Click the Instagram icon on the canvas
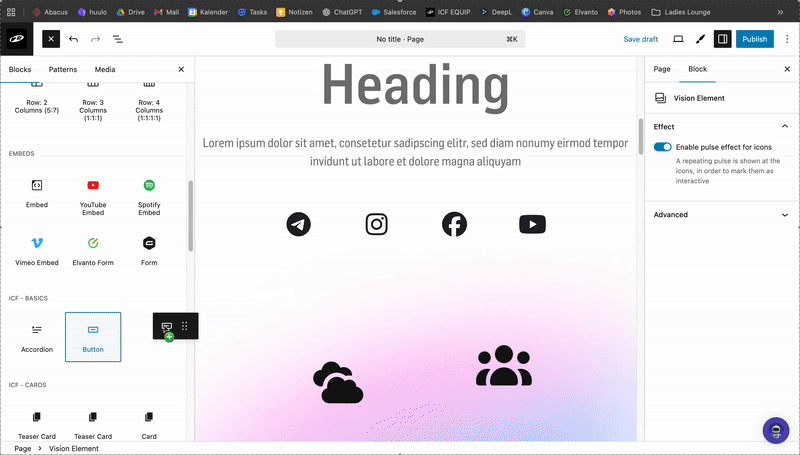The height and width of the screenshot is (455, 800). tap(377, 224)
